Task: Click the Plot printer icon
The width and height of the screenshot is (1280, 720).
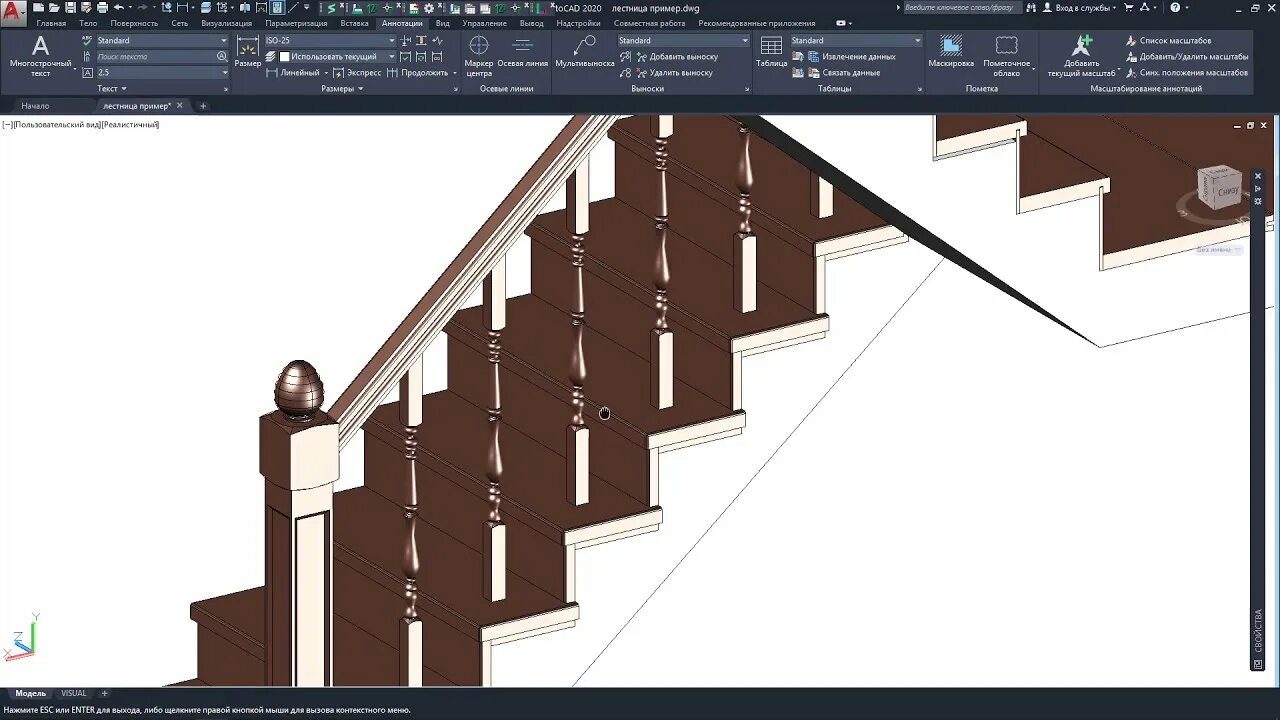Action: click(x=102, y=7)
